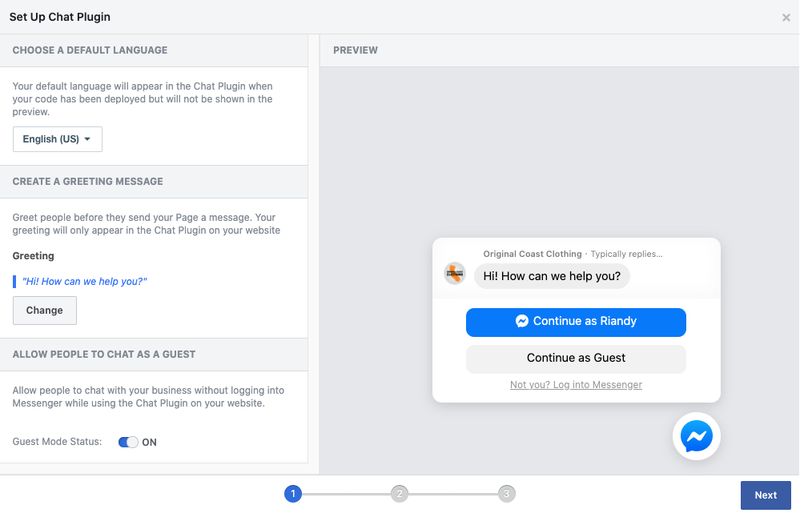
Task: Click the Typically replies text in preview
Action: tap(627, 254)
